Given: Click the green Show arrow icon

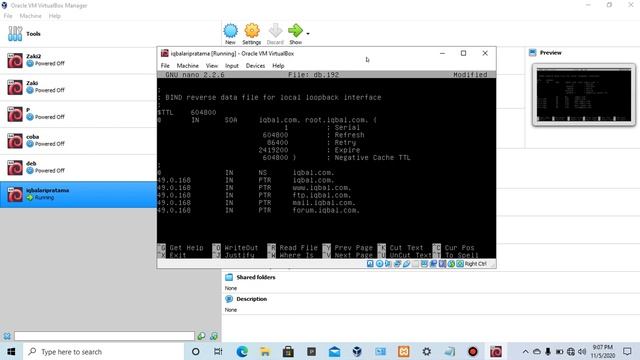Looking at the screenshot, I should (x=295, y=31).
